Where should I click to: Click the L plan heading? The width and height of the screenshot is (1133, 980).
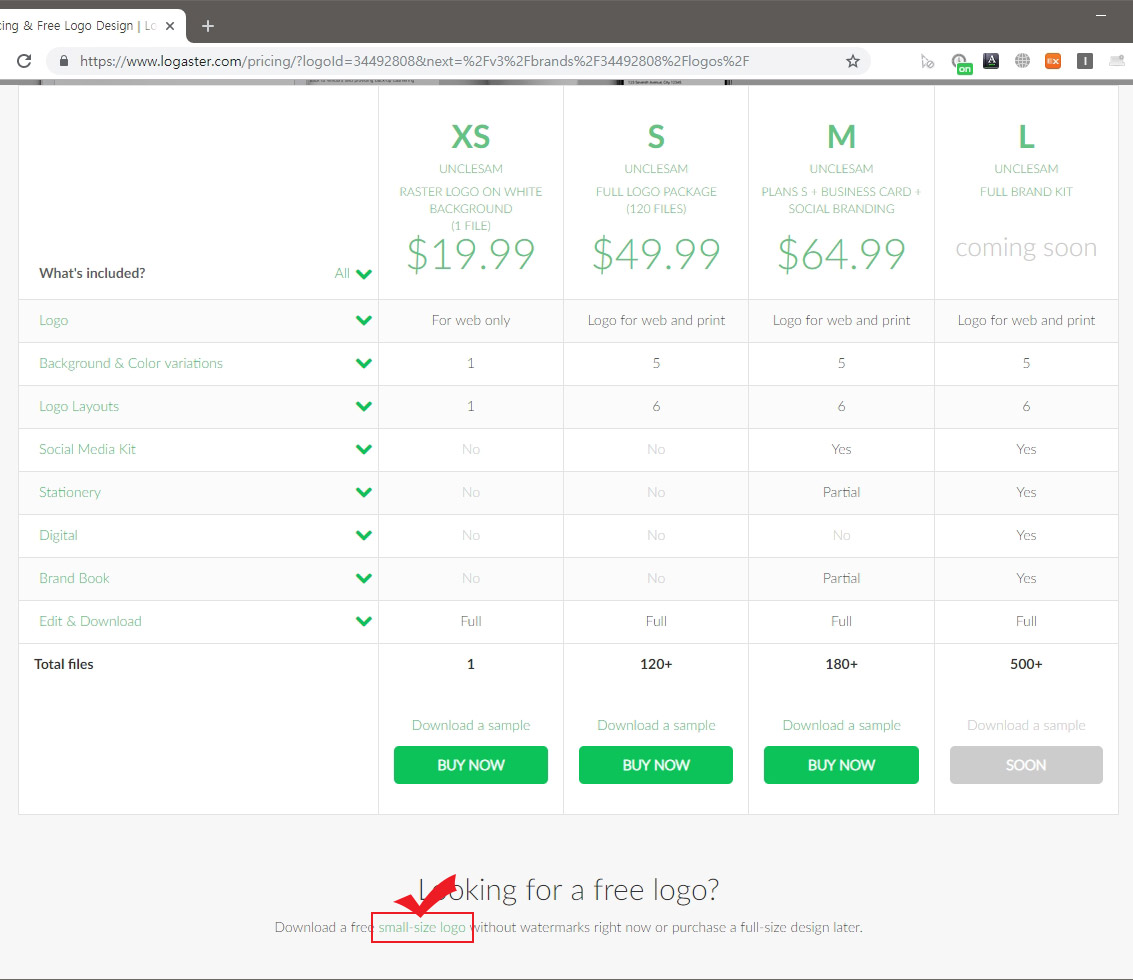pyautogui.click(x=1026, y=137)
